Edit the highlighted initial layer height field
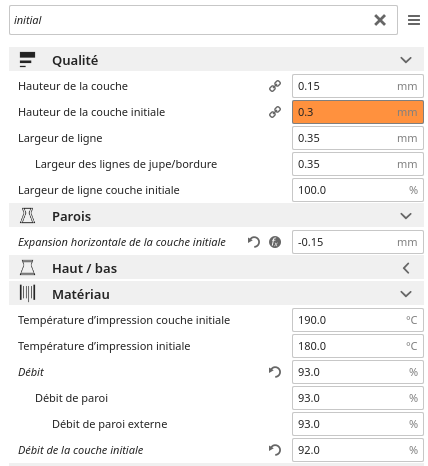 coord(358,112)
